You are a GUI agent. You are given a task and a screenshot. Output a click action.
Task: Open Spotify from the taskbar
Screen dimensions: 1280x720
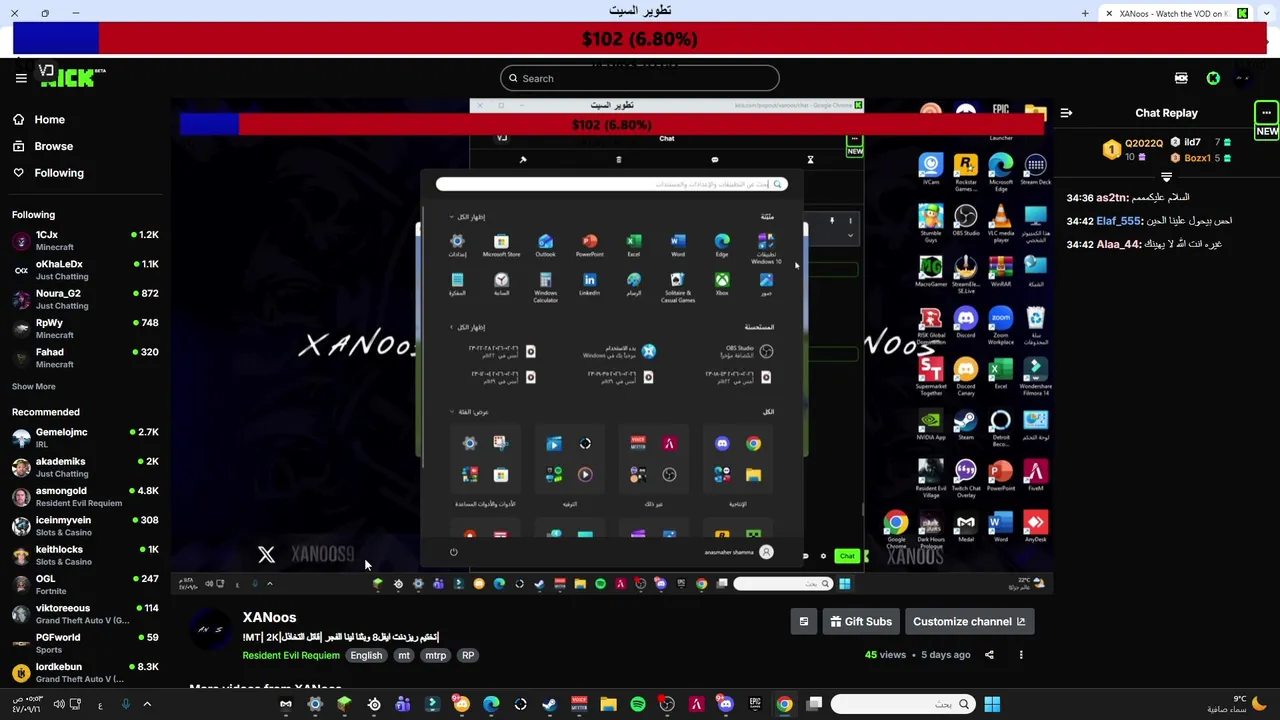638,704
